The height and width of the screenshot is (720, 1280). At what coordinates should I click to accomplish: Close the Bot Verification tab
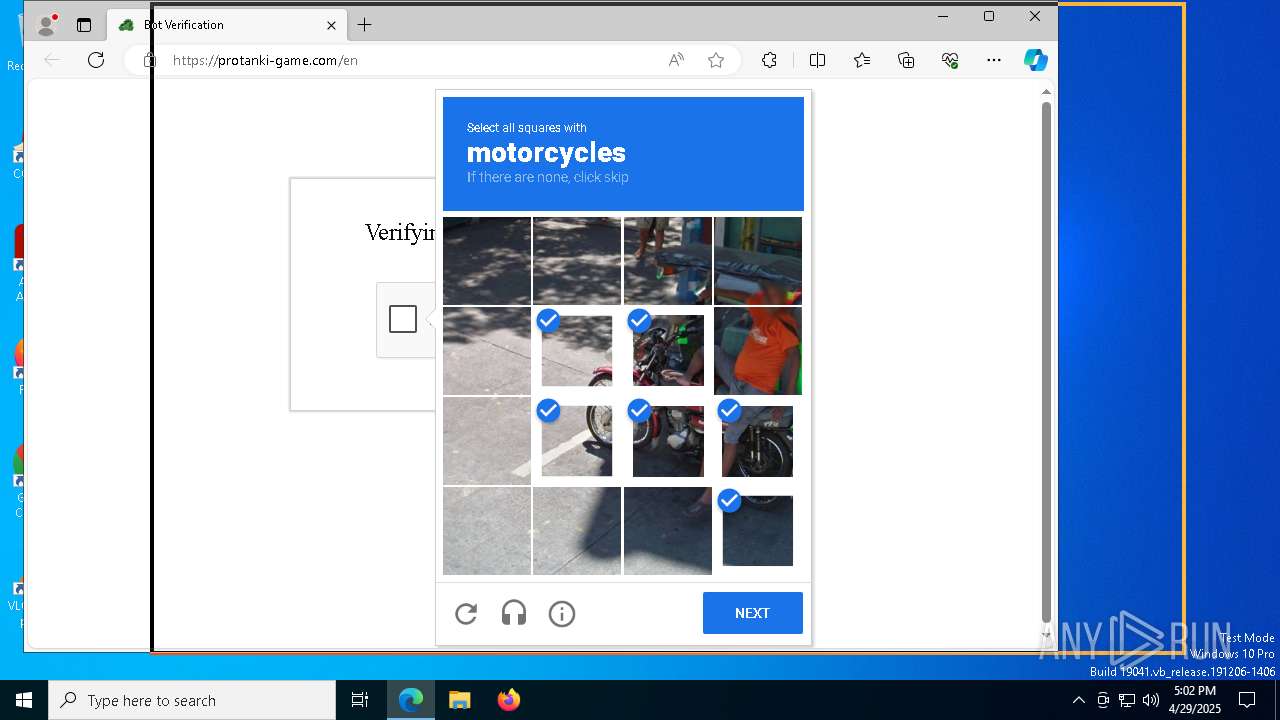pos(331,25)
